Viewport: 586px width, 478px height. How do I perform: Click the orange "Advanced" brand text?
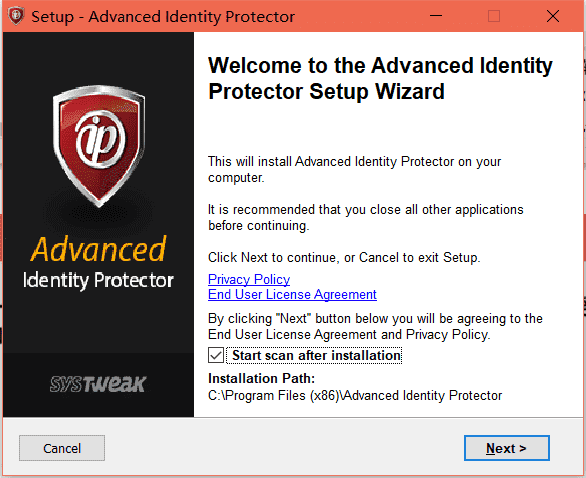(x=98, y=249)
